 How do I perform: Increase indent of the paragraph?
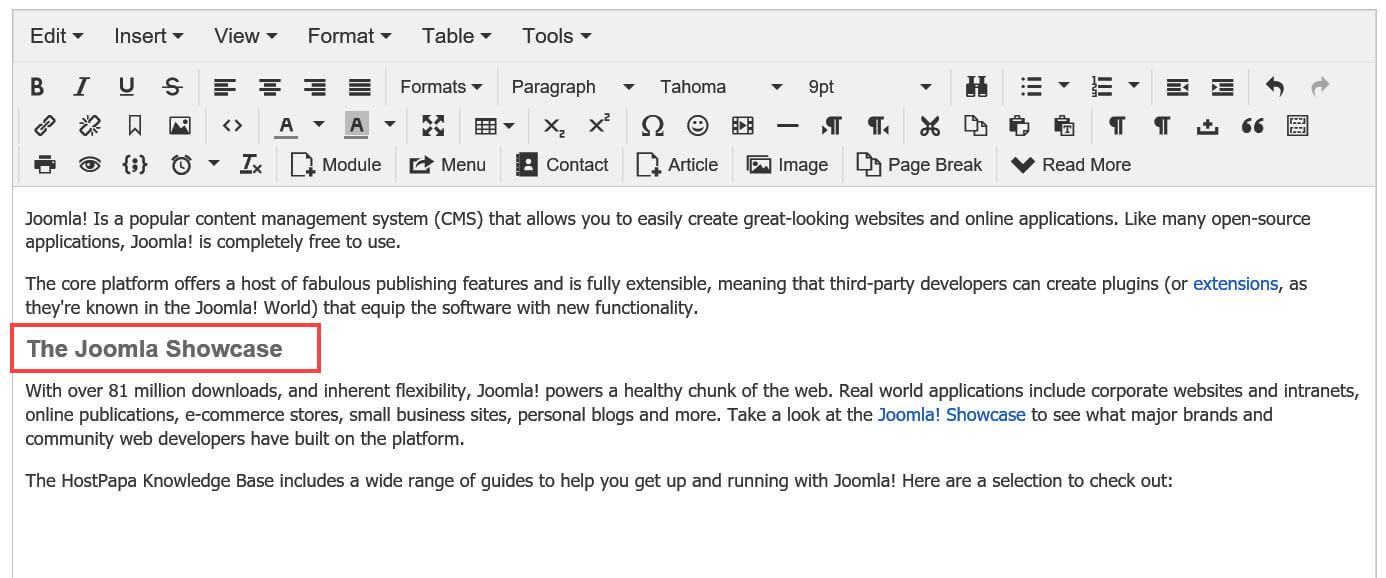point(1222,87)
